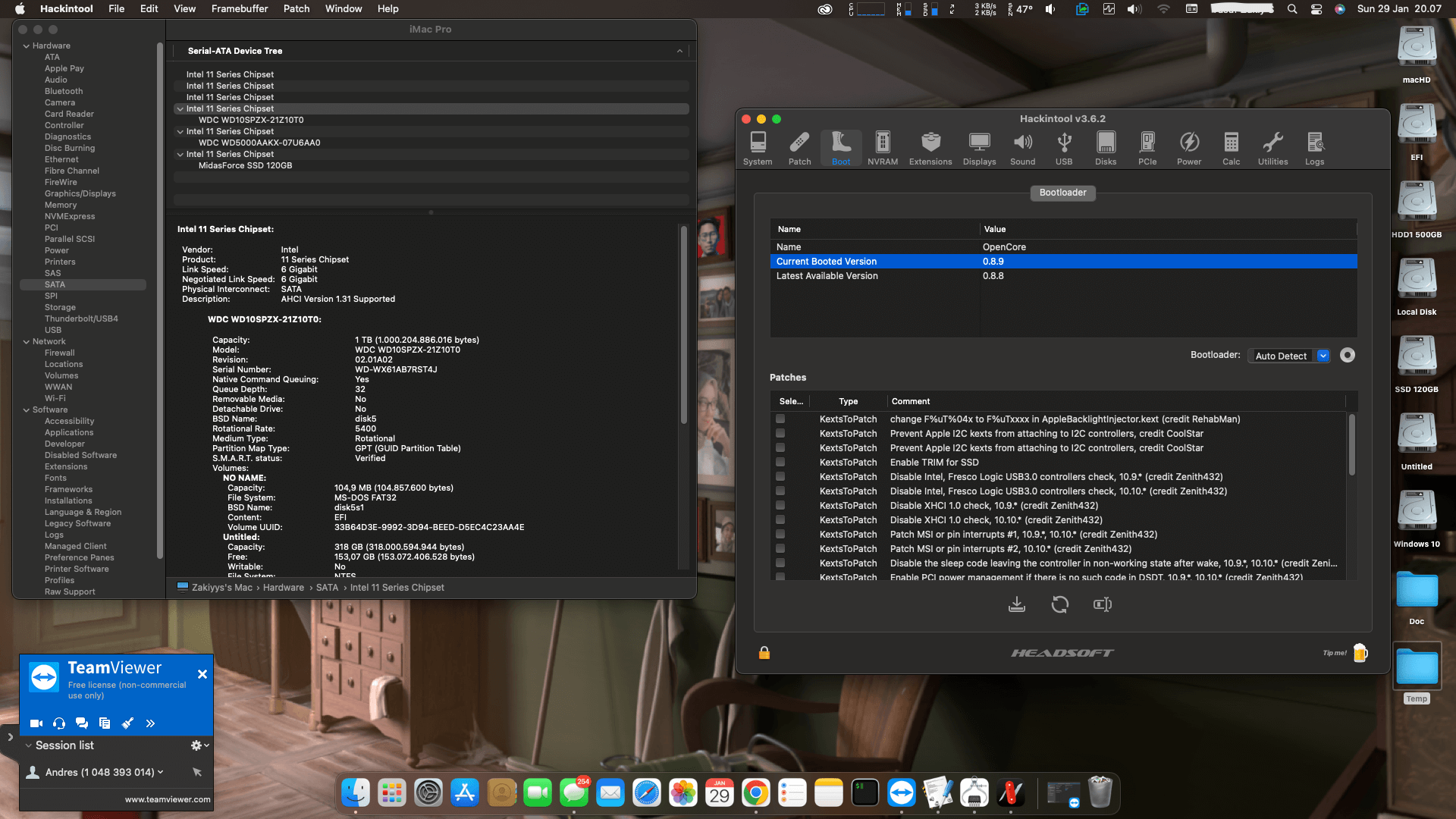Select NVMExpress in the sidebar
Image resolution: width=1456 pixels, height=819 pixels.
click(x=70, y=216)
